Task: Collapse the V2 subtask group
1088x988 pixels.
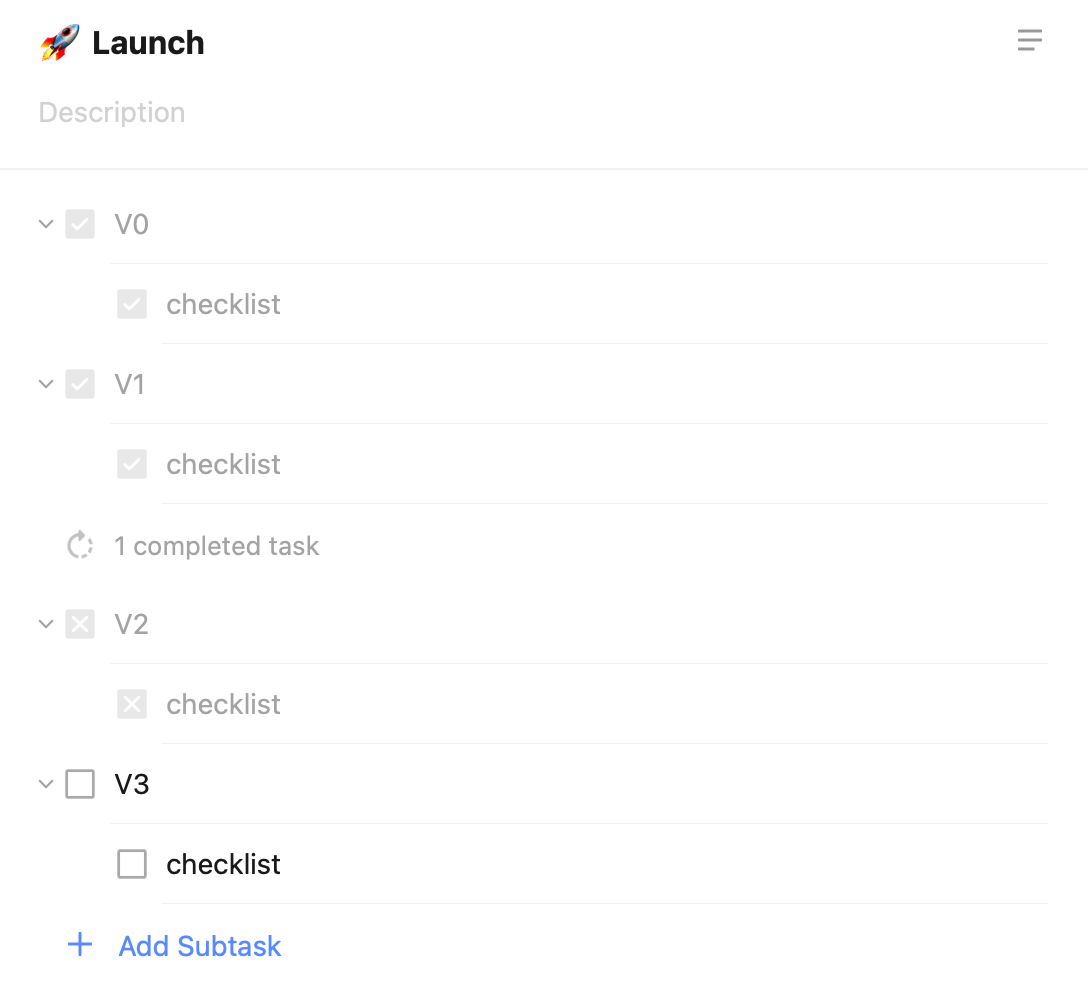Action: point(45,624)
